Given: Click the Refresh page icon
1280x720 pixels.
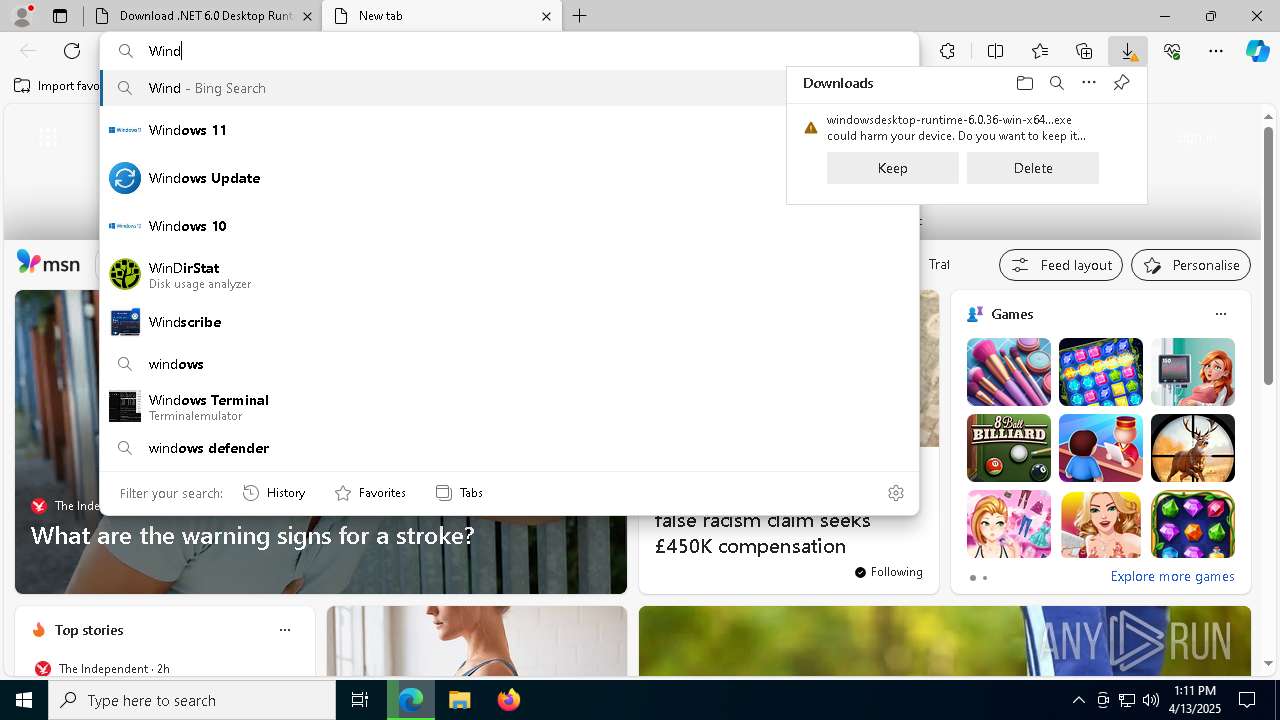Looking at the screenshot, I should click(72, 51).
